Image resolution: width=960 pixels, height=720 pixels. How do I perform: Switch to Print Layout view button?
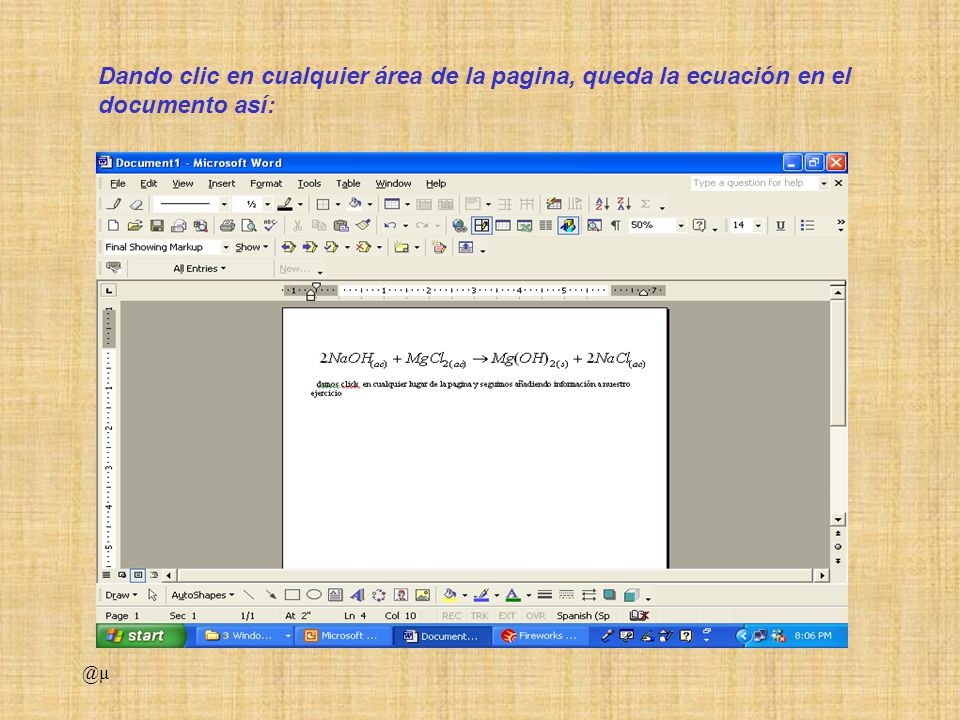click(x=138, y=575)
